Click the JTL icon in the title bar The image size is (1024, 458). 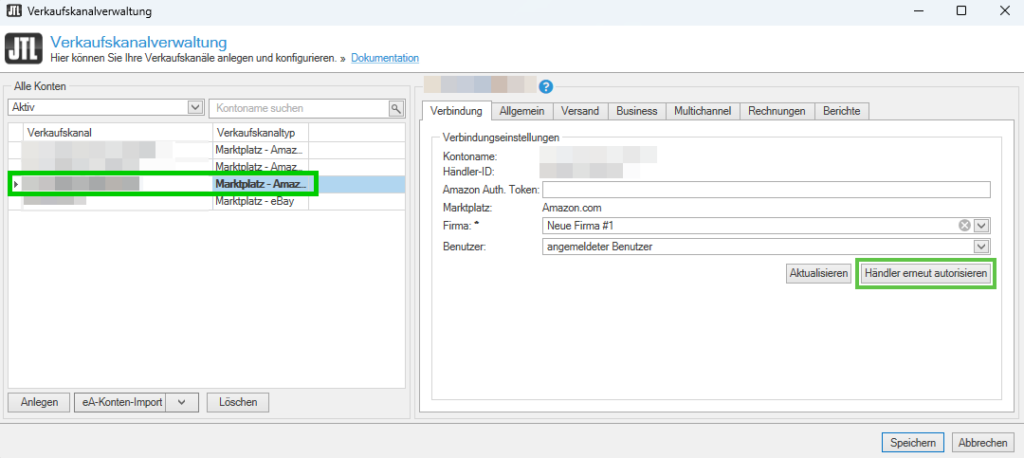click(12, 10)
